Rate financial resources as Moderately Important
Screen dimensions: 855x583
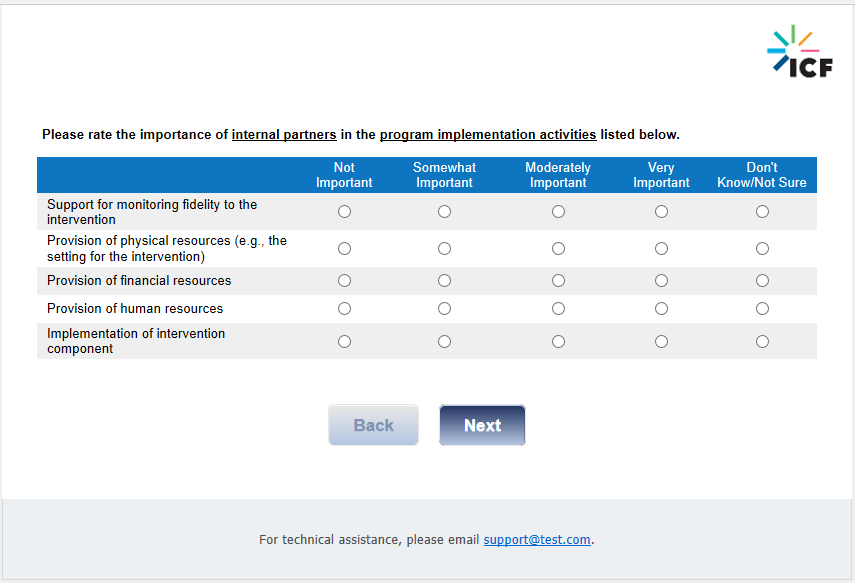558,281
